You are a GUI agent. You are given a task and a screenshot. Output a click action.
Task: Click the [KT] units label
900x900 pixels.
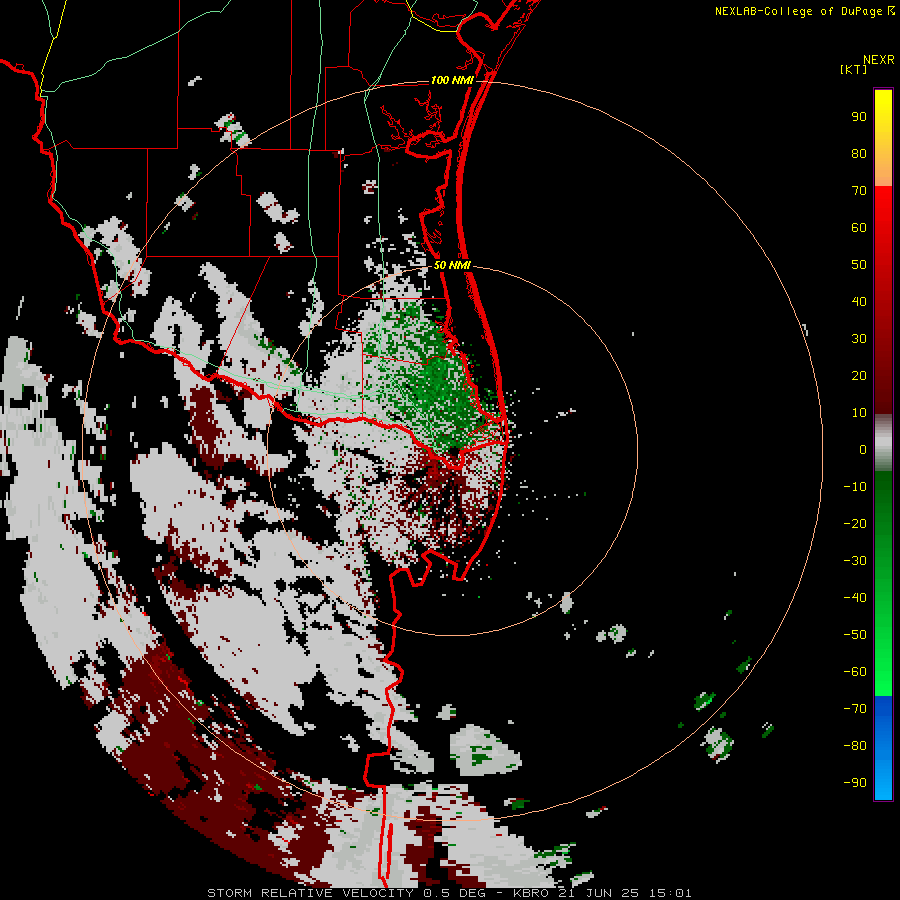point(854,69)
